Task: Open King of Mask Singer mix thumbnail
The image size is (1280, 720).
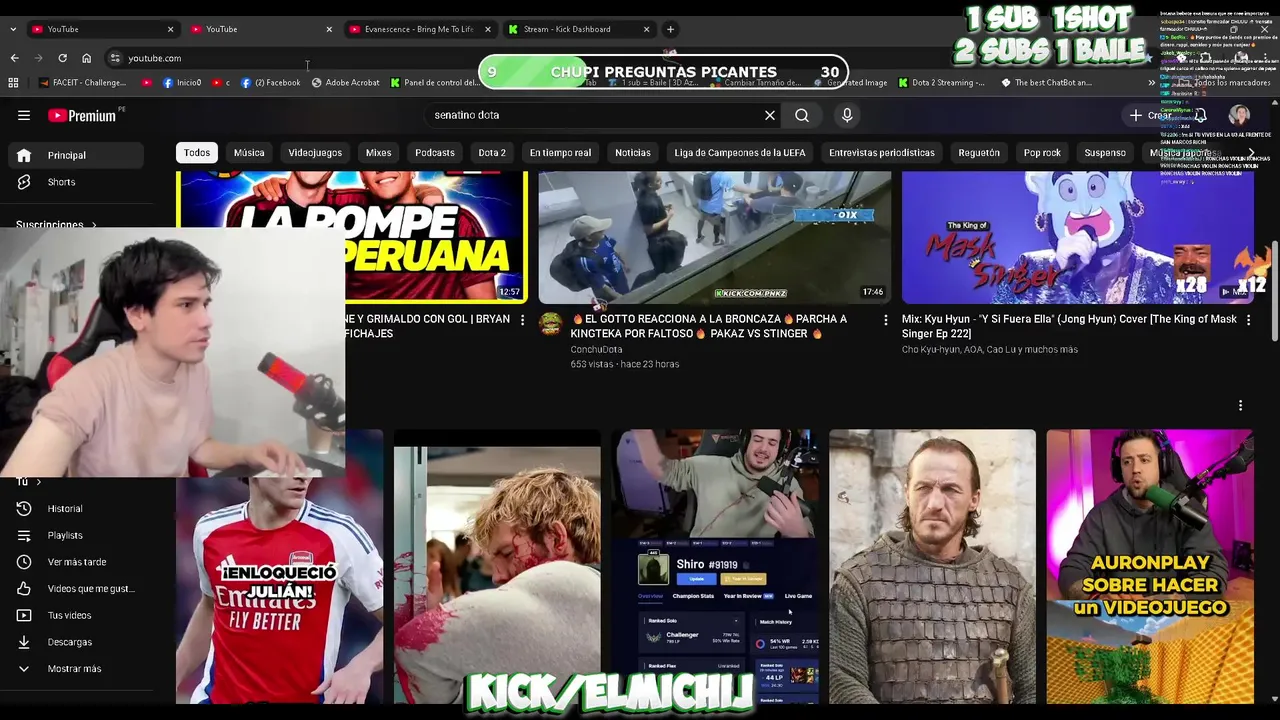Action: click(1078, 237)
